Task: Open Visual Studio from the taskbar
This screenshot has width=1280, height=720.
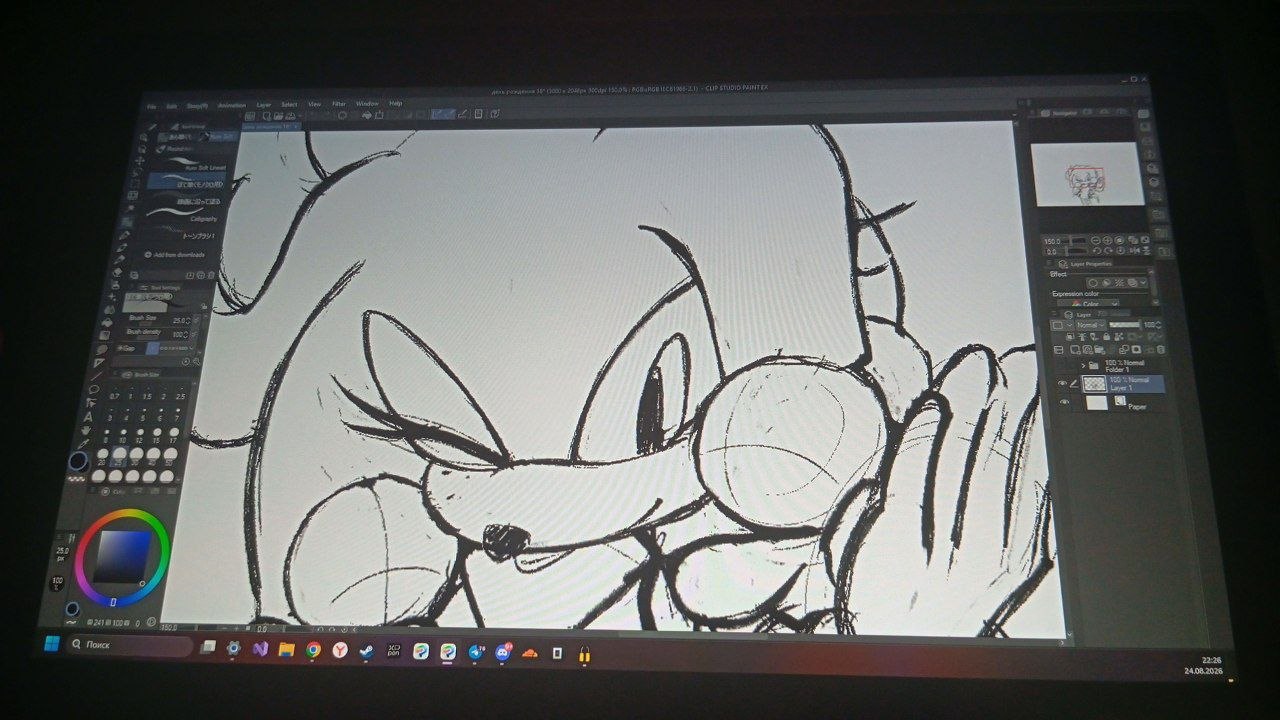Action: tap(259, 648)
